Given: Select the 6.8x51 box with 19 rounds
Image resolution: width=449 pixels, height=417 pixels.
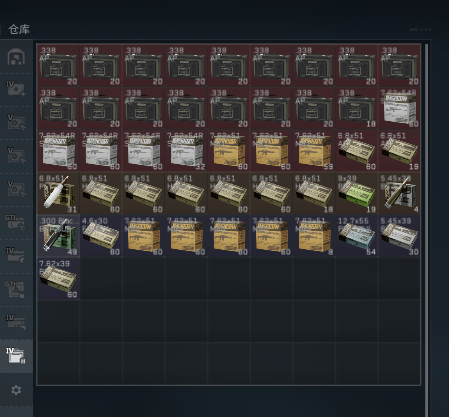Looking at the screenshot, I should (399, 151).
